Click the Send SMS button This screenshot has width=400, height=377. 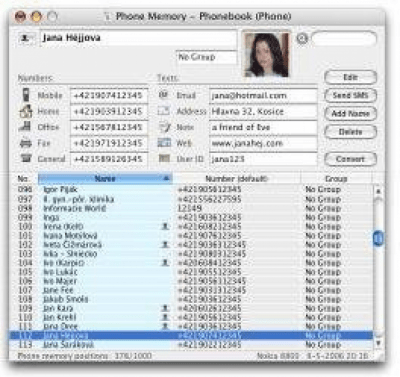(350, 95)
